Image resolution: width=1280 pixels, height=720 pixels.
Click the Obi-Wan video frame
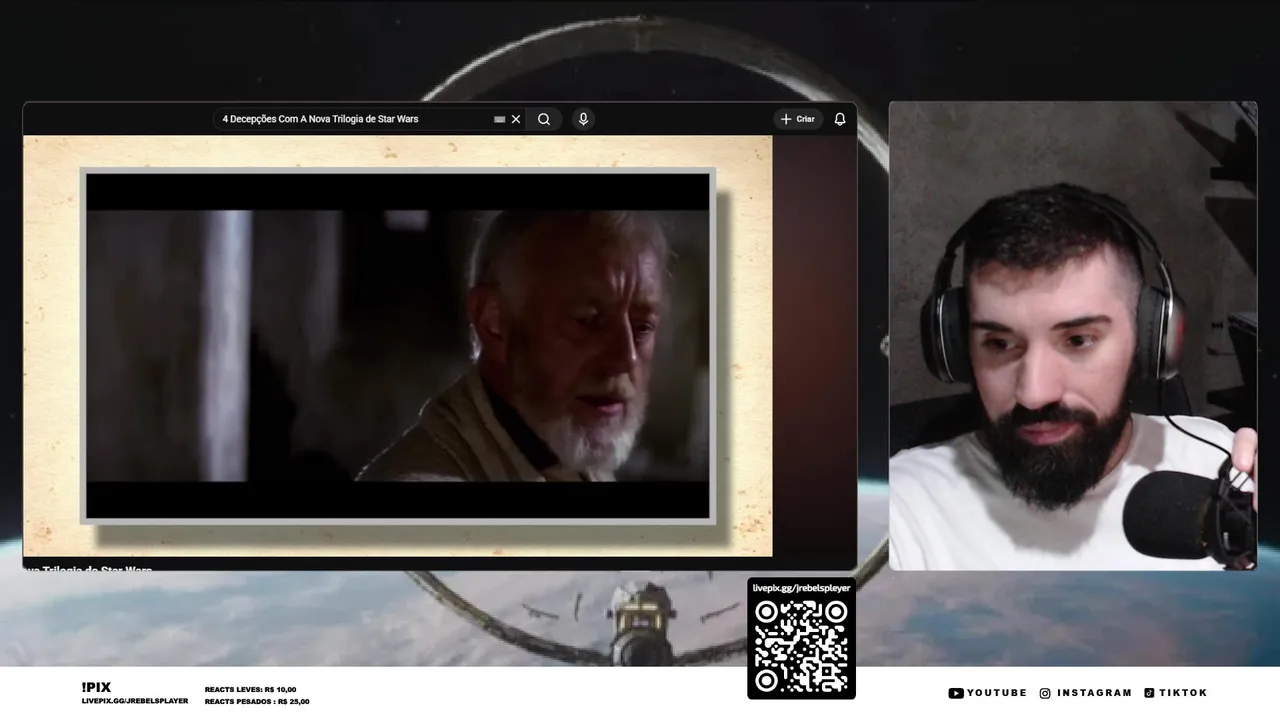pyautogui.click(x=398, y=346)
